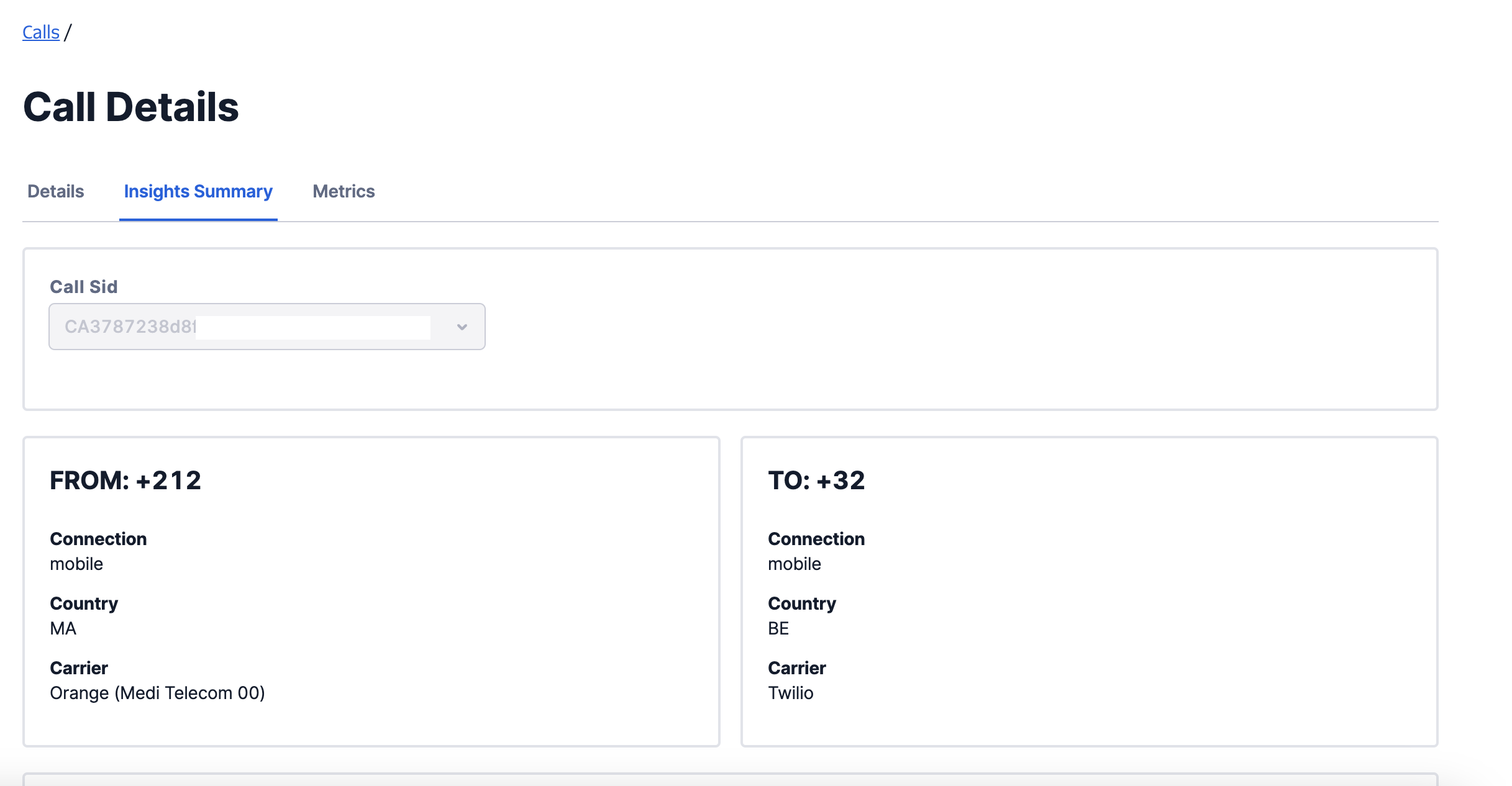1512x786 pixels.
Task: Click the MA country value
Action: 63,628
